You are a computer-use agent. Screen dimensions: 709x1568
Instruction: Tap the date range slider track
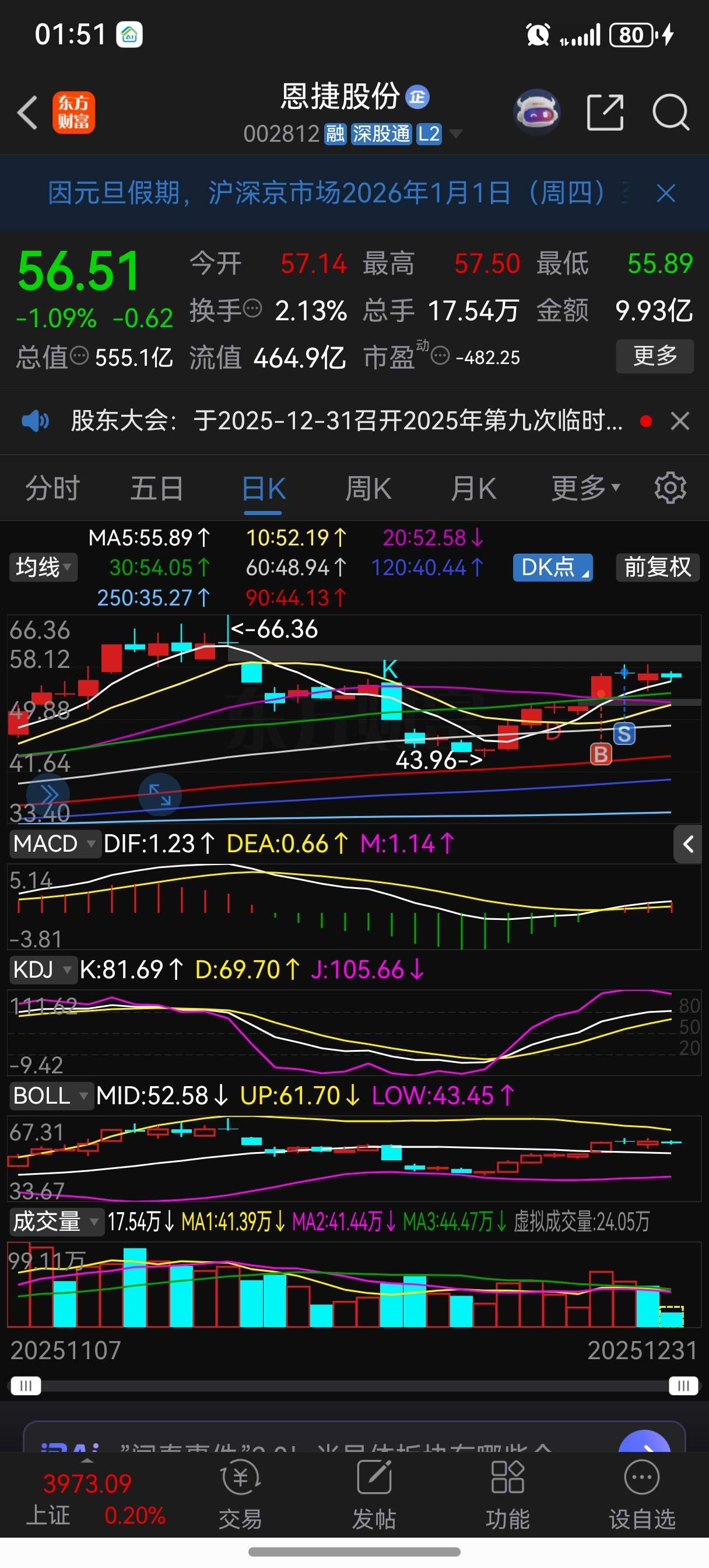pos(355,1386)
